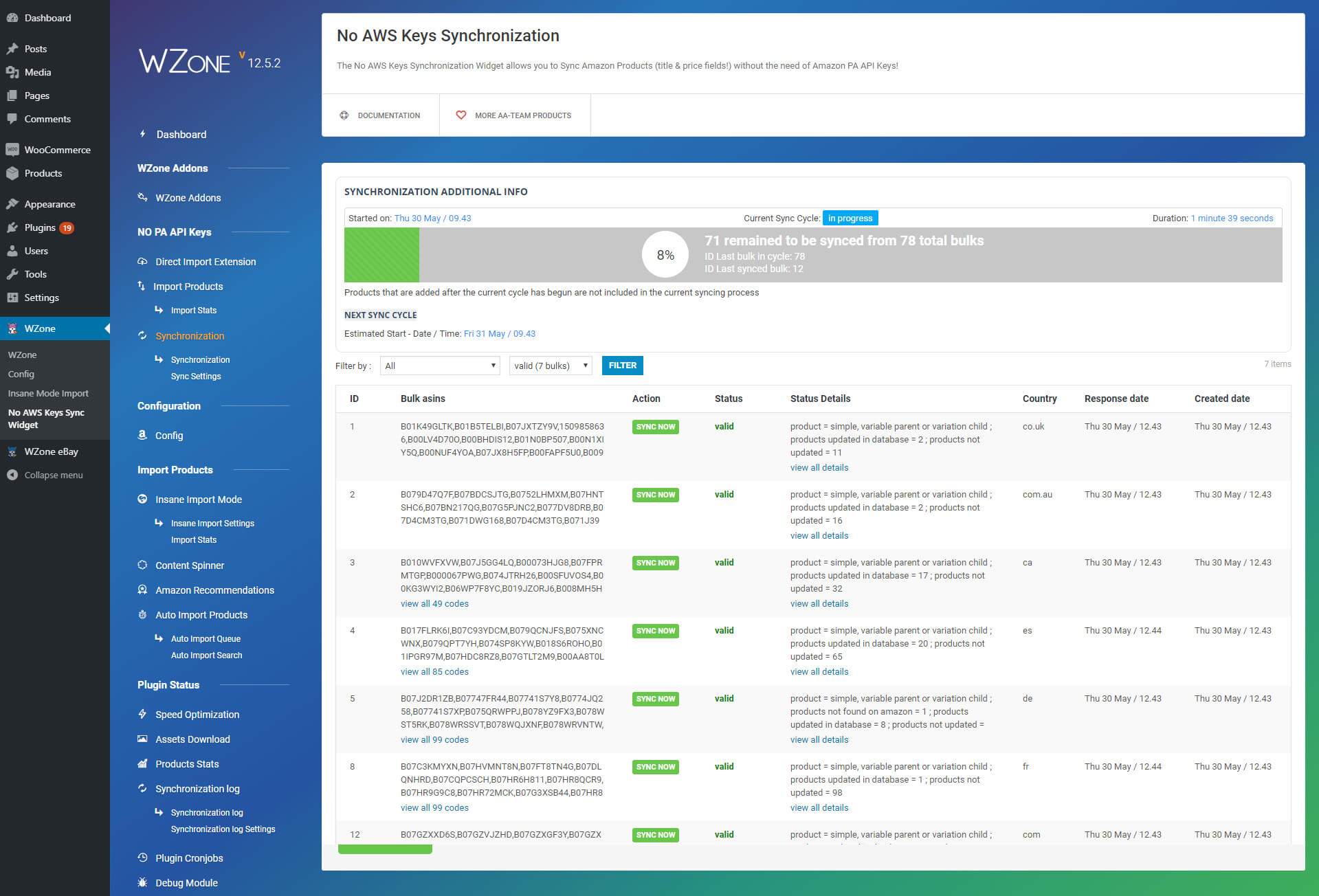Viewport: 1319px width, 896px height.
Task: Click the heart icon for AA-Team products
Action: pos(461,115)
